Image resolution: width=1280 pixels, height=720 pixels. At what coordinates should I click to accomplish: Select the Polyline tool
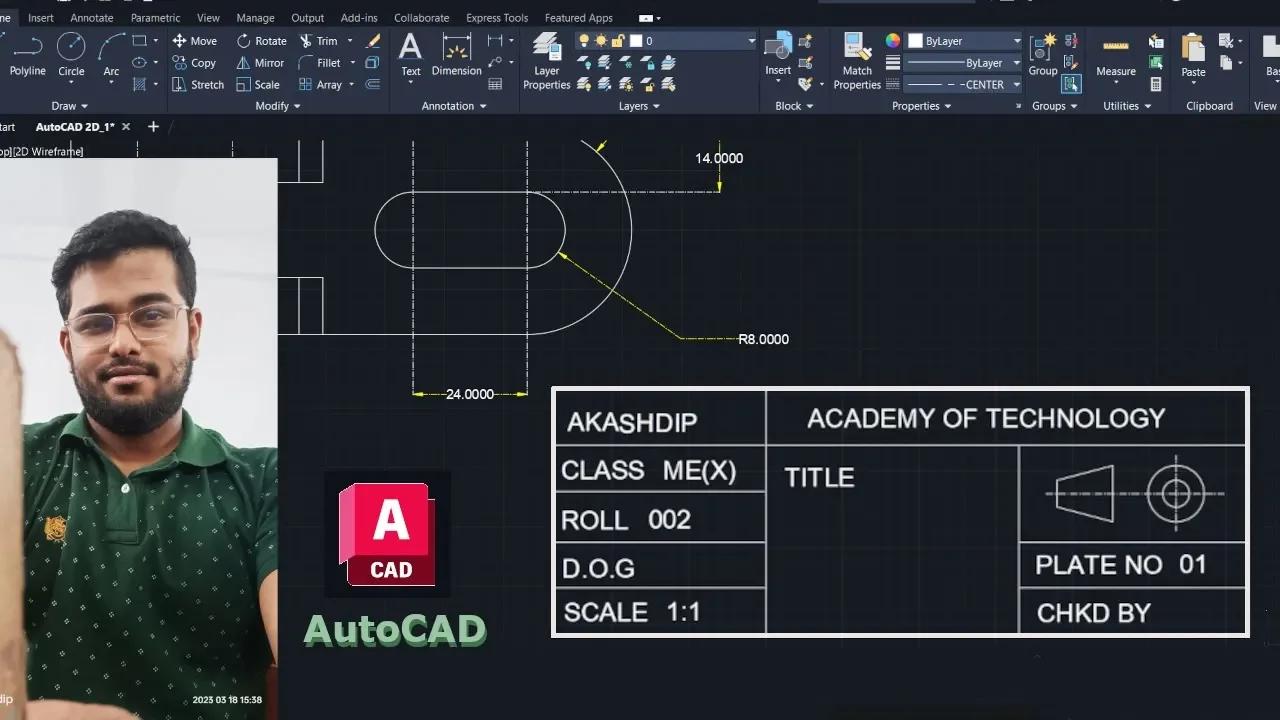click(x=27, y=57)
